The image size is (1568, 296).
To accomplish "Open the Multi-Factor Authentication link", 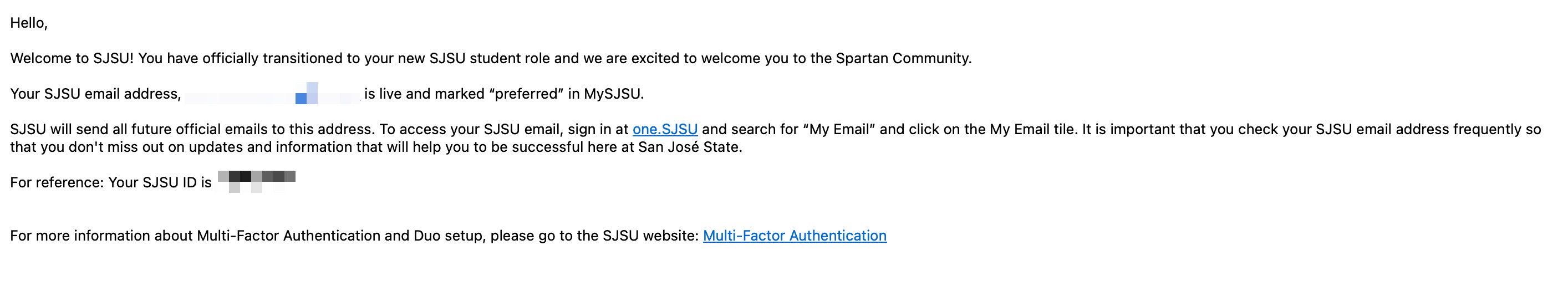I will pos(795,236).
